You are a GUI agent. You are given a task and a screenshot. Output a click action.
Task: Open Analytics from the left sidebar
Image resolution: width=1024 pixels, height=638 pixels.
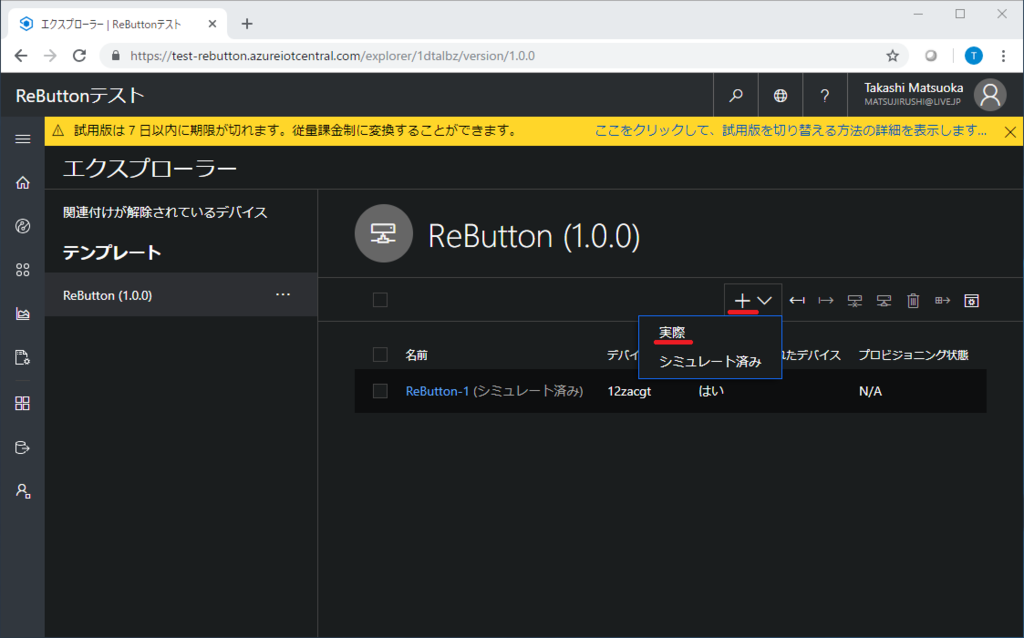(x=22, y=313)
